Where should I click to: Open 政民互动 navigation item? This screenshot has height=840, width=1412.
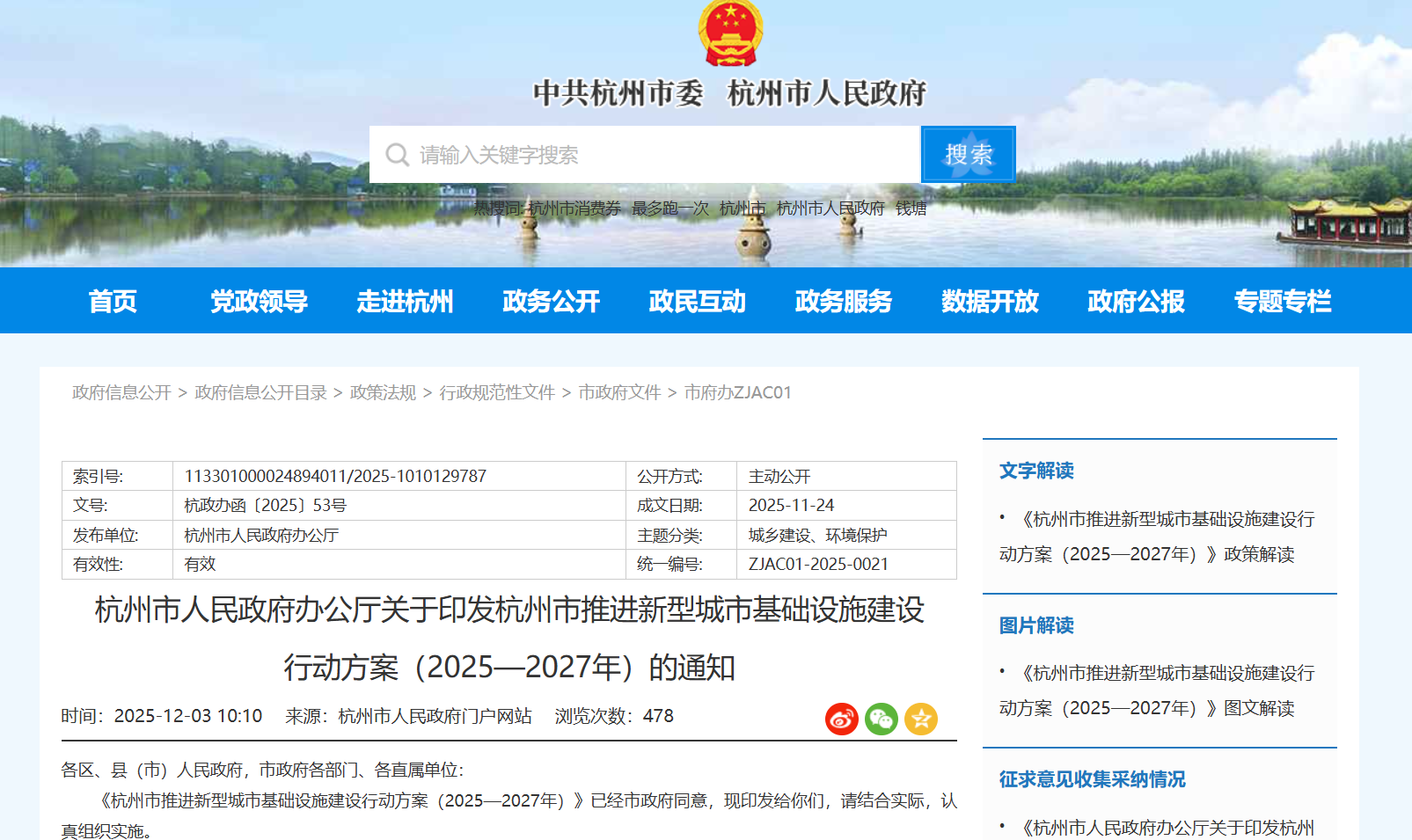[x=697, y=302]
